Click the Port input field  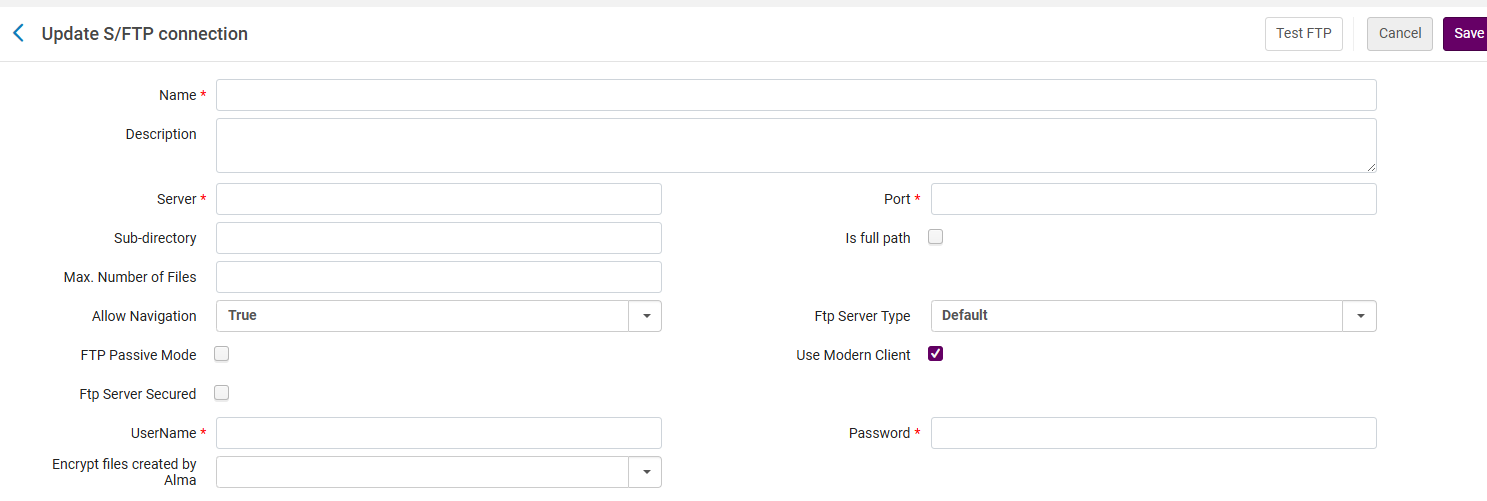click(x=1154, y=199)
